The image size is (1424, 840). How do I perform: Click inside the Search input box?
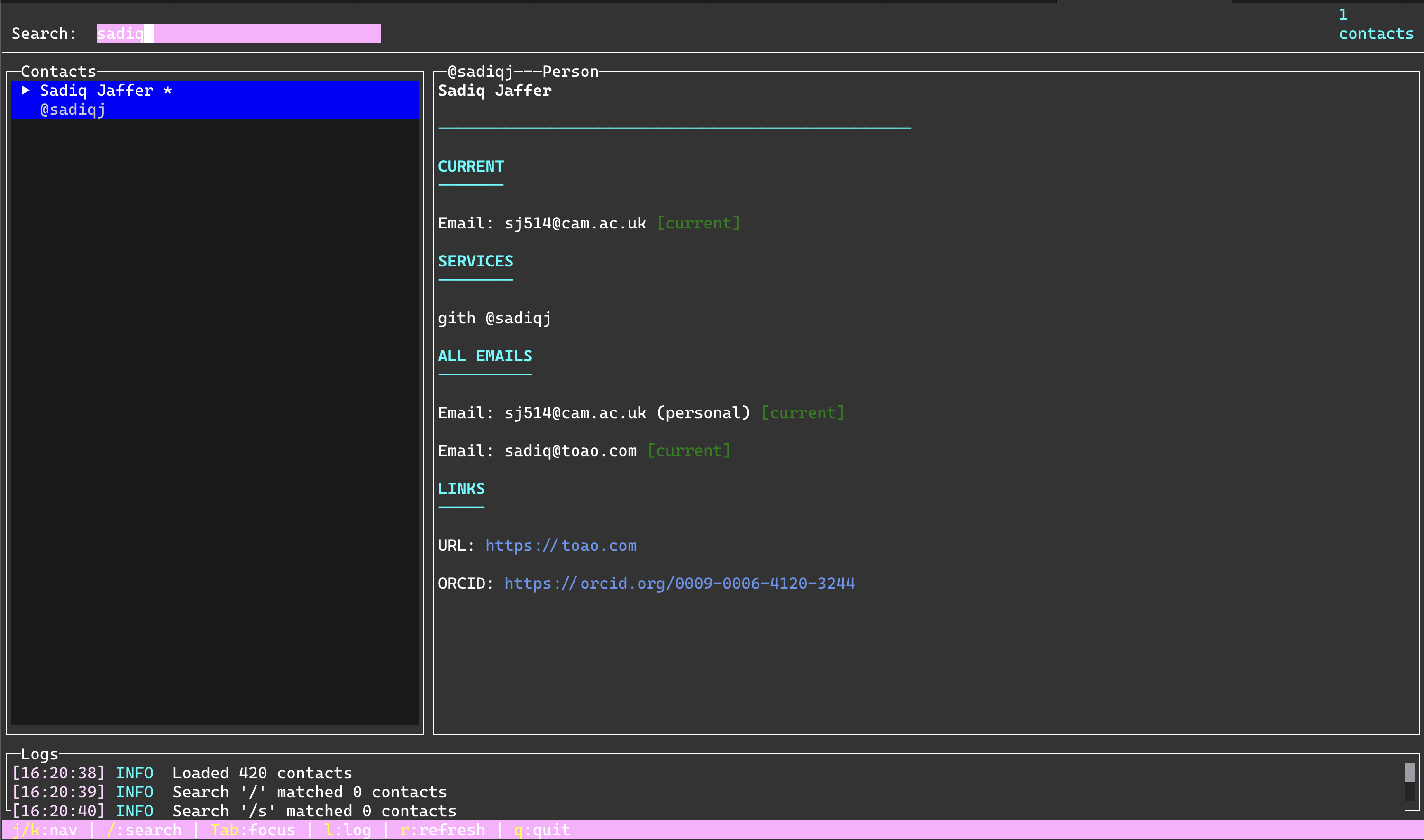click(237, 33)
